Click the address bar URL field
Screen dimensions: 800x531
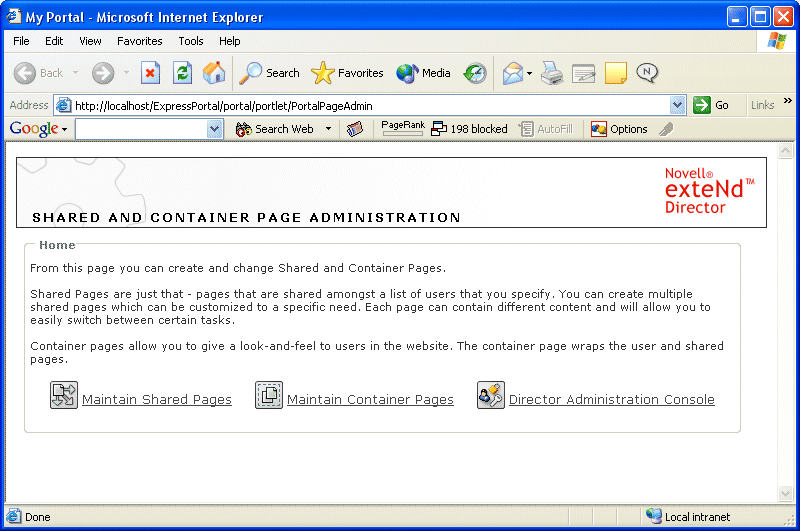click(370, 106)
